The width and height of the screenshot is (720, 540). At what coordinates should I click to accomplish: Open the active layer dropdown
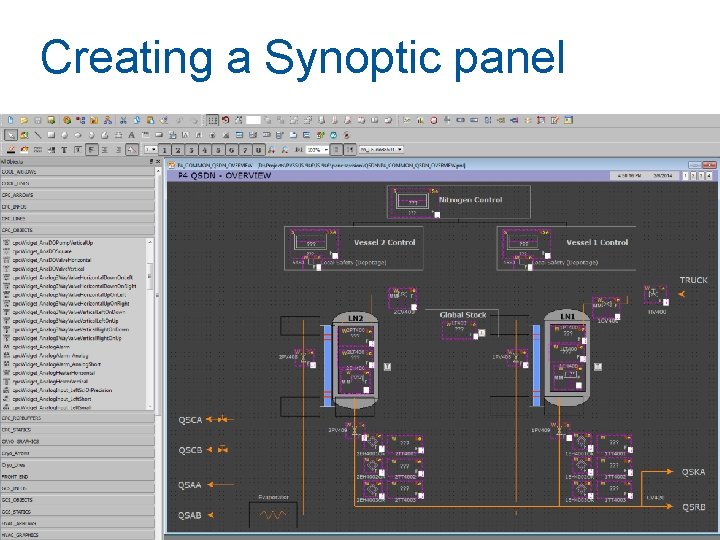[151, 150]
